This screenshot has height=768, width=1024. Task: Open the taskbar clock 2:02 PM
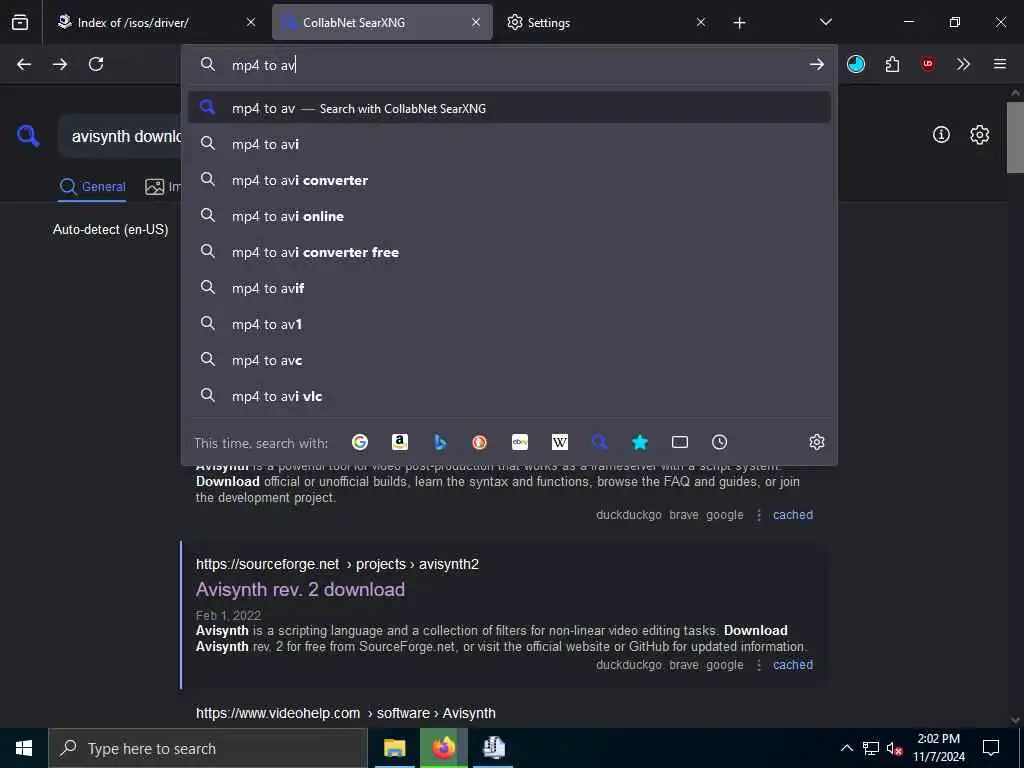click(x=938, y=748)
